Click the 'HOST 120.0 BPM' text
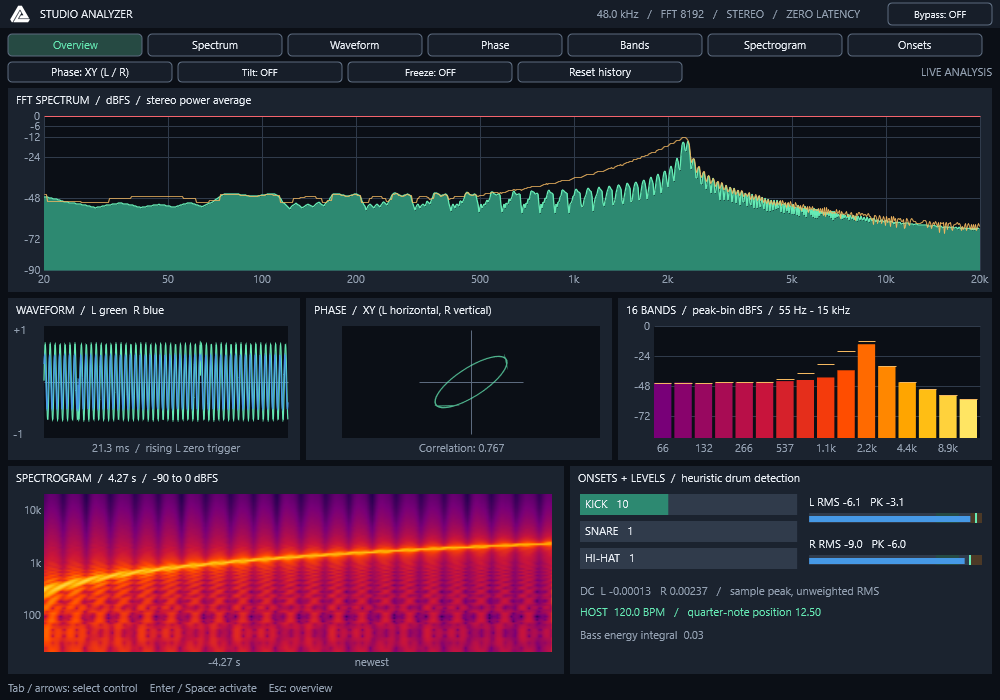Image resolution: width=1000 pixels, height=700 pixels. point(622,612)
